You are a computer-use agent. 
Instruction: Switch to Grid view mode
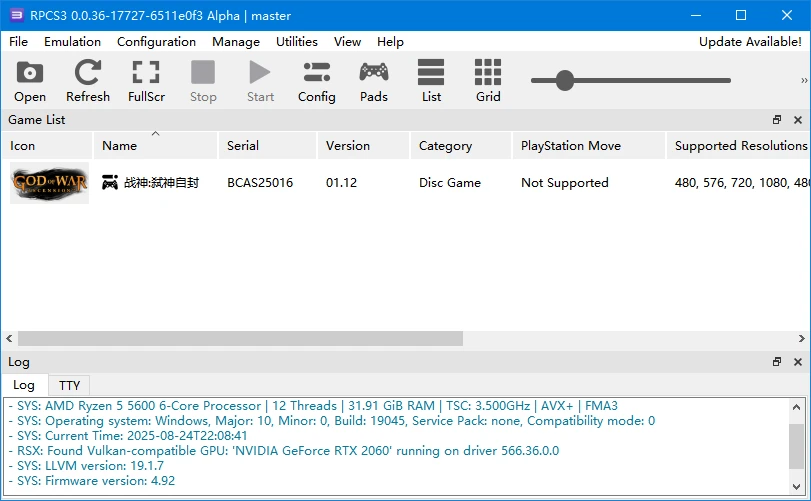(x=488, y=81)
